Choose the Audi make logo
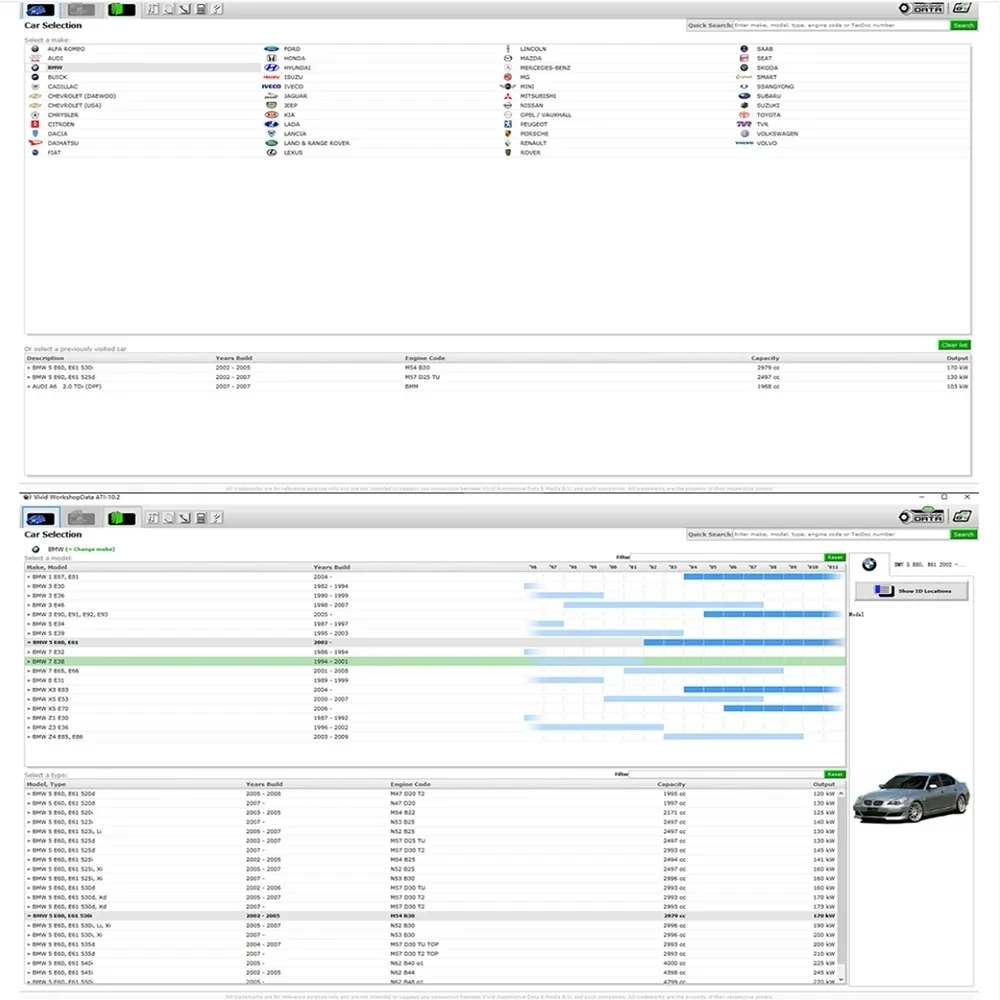The width and height of the screenshot is (1000, 1000). point(35,58)
